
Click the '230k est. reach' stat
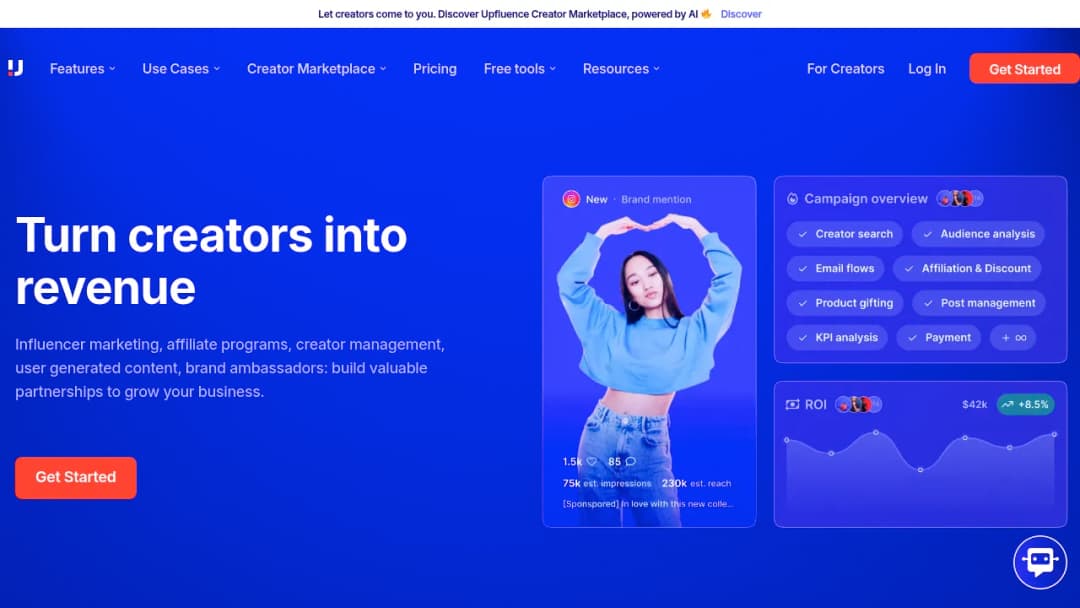(696, 483)
